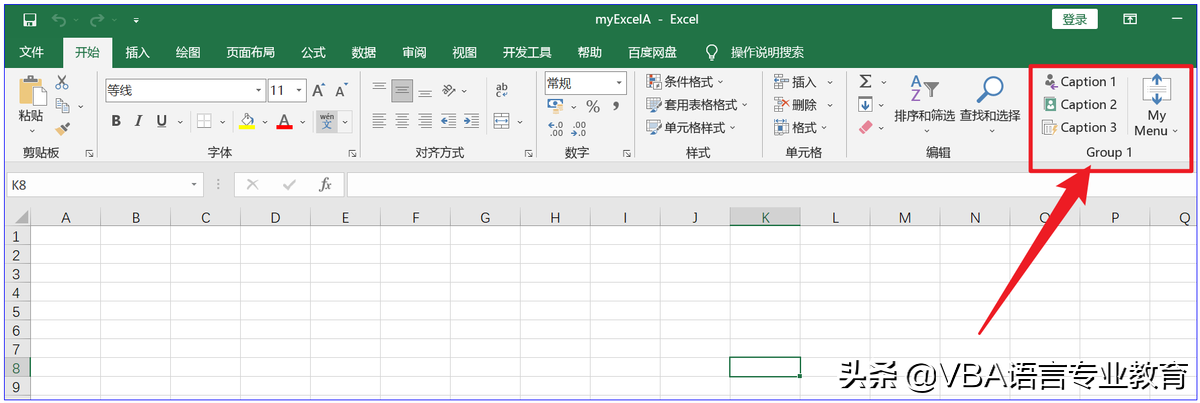Image resolution: width=1200 pixels, height=403 pixels.
Task: Open 条件格式 conditional formatting menu
Action: pyautogui.click(x=685, y=82)
